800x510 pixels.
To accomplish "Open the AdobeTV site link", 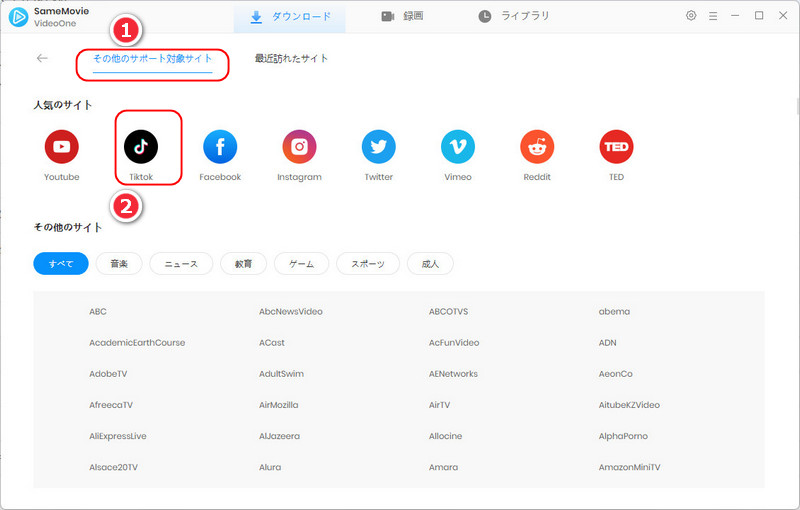I will 108,374.
